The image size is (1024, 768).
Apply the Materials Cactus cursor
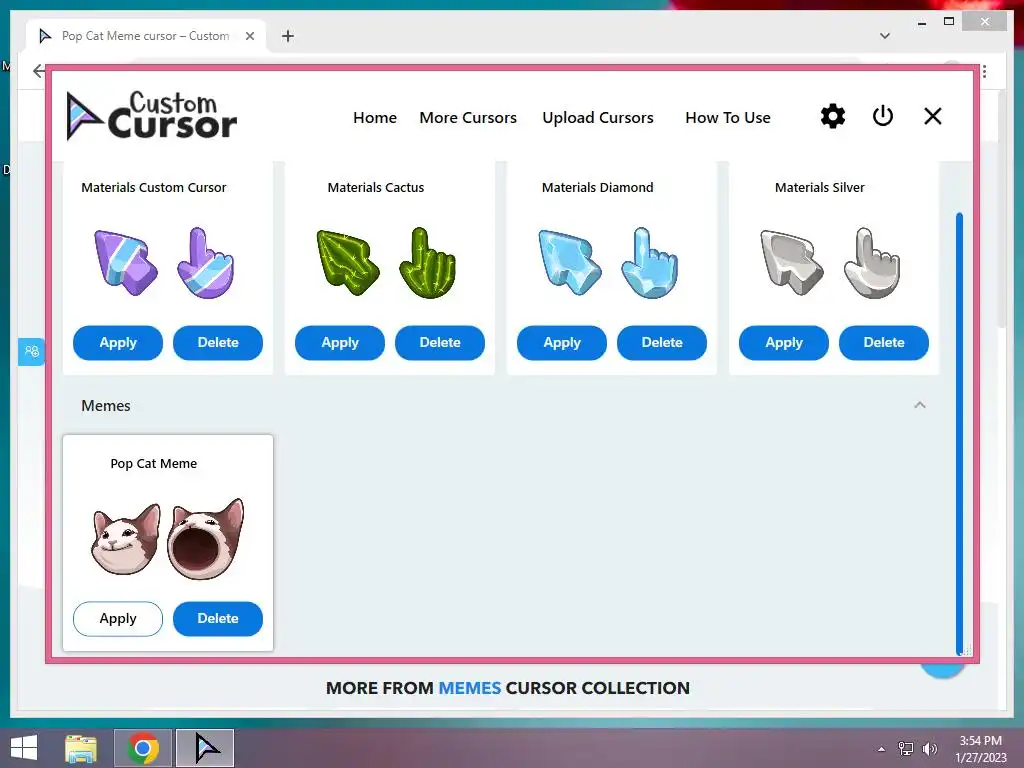(340, 343)
